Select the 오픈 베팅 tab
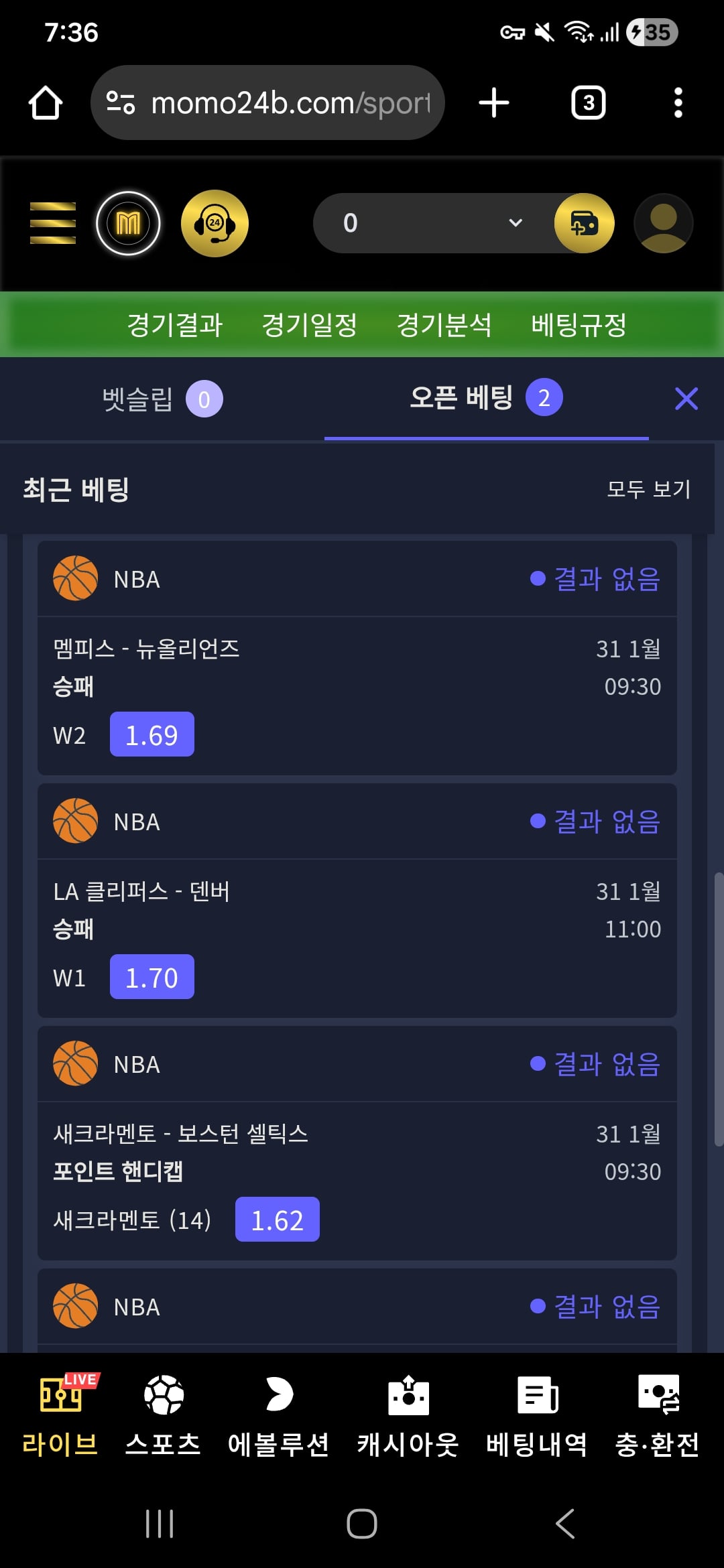Screen dimensions: 724x1568 click(486, 398)
